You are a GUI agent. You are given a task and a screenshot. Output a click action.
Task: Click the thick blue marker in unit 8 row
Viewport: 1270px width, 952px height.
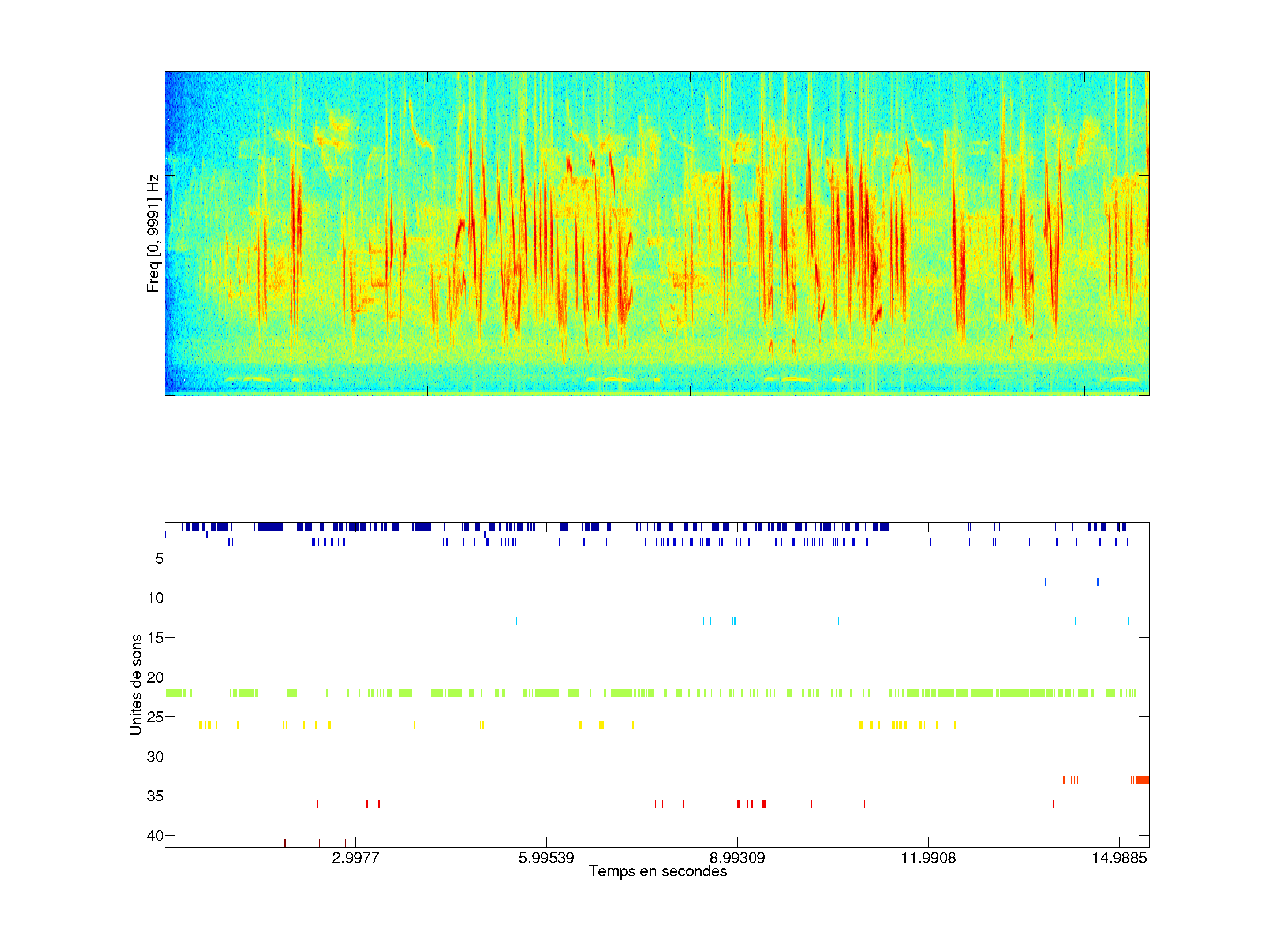point(1098,582)
